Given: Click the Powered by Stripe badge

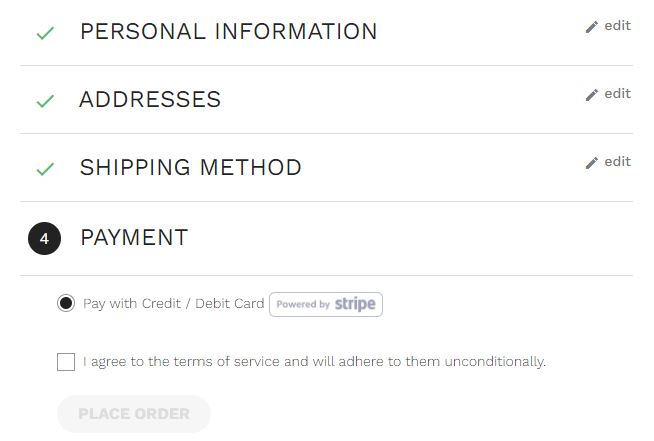Looking at the screenshot, I should click(325, 304).
